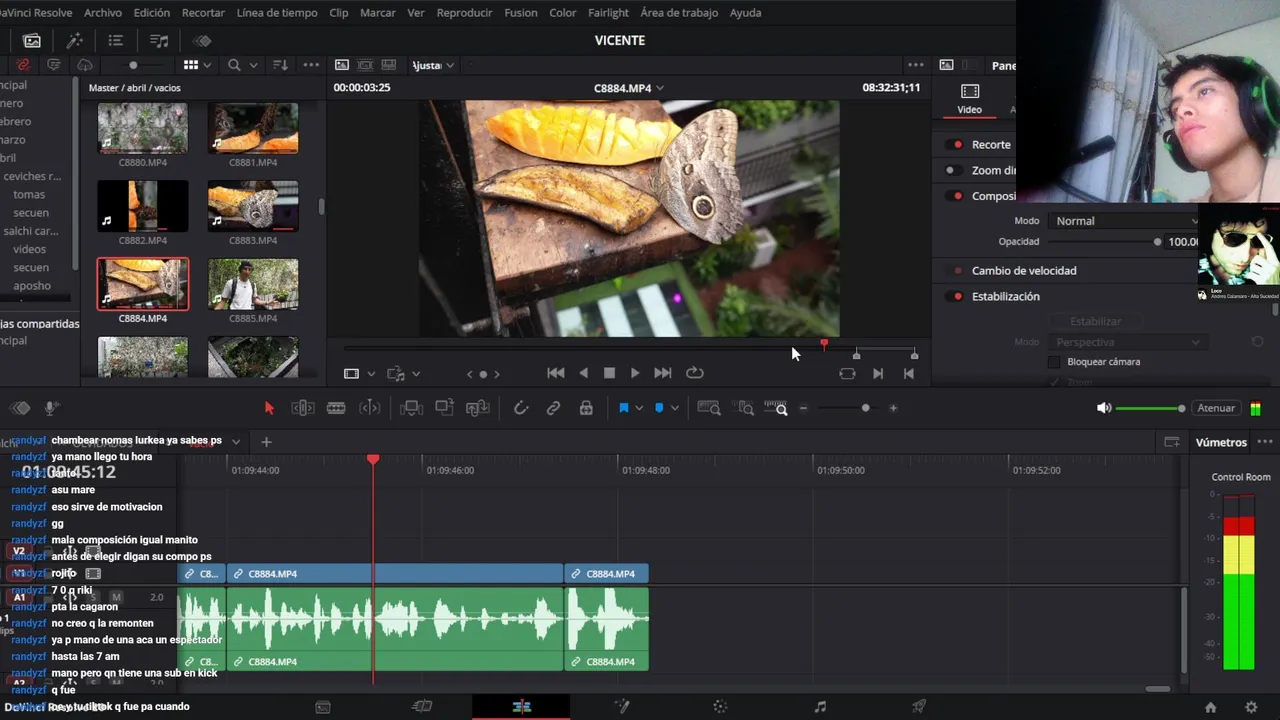Select the C8885.MP4 thumbnail

(253, 284)
